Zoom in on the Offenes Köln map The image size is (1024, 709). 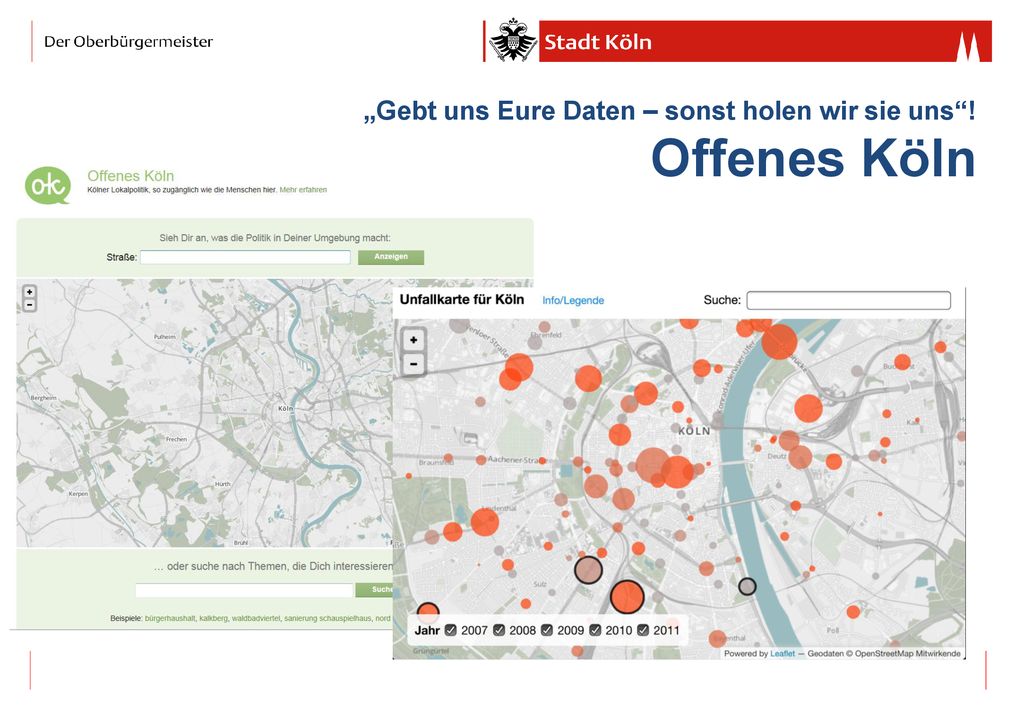pyautogui.click(x=29, y=292)
